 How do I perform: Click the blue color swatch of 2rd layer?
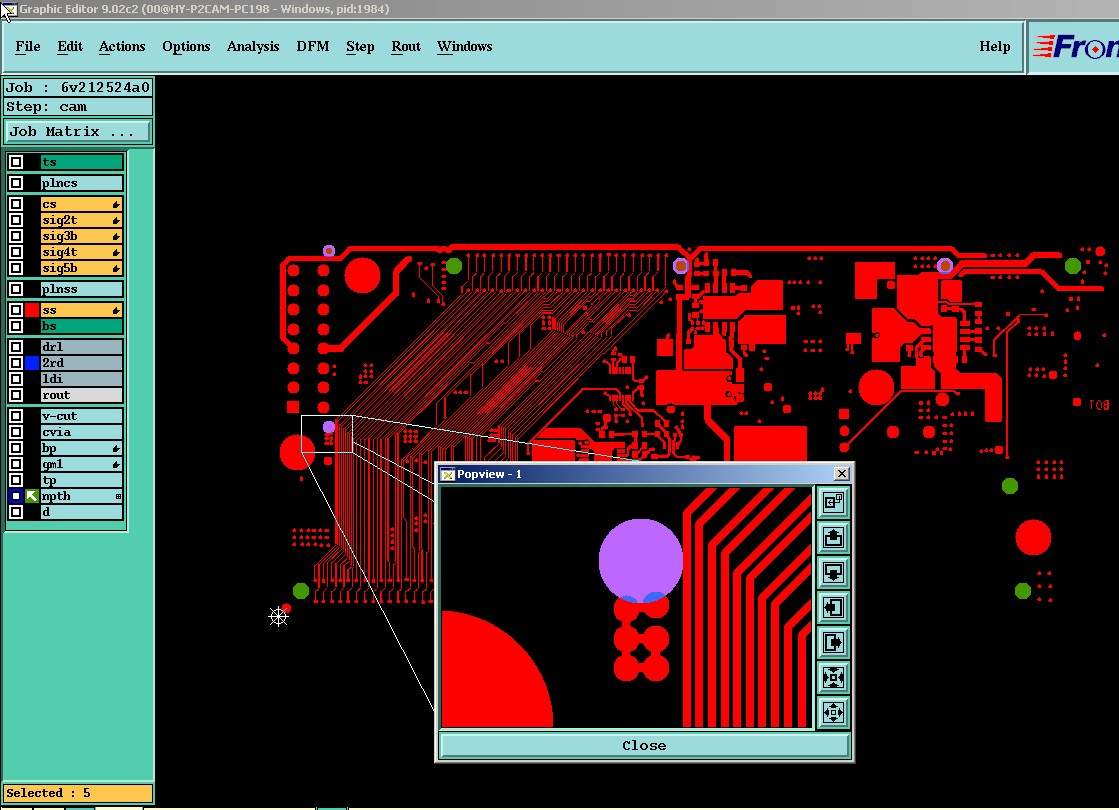[x=32, y=363]
